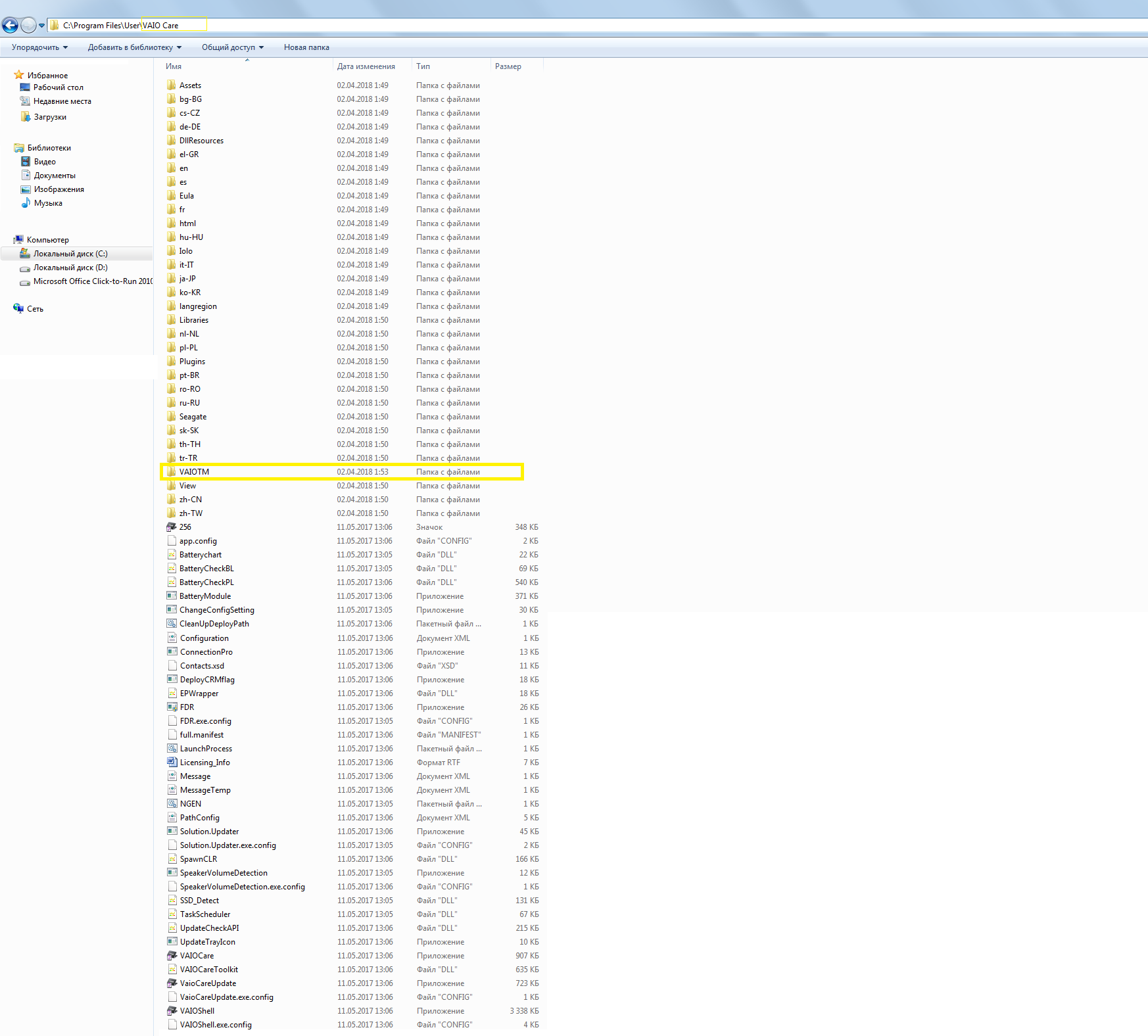Open the Сеть network icon
The height and width of the screenshot is (1036, 1148).
(x=18, y=308)
